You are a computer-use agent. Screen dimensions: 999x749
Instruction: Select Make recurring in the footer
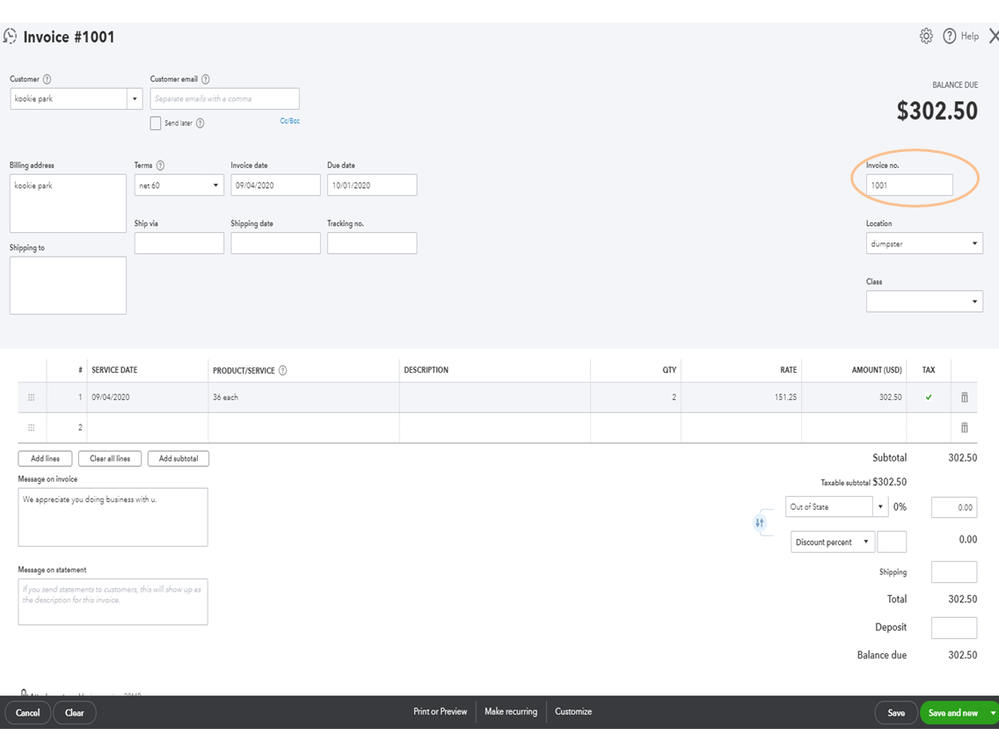(511, 712)
